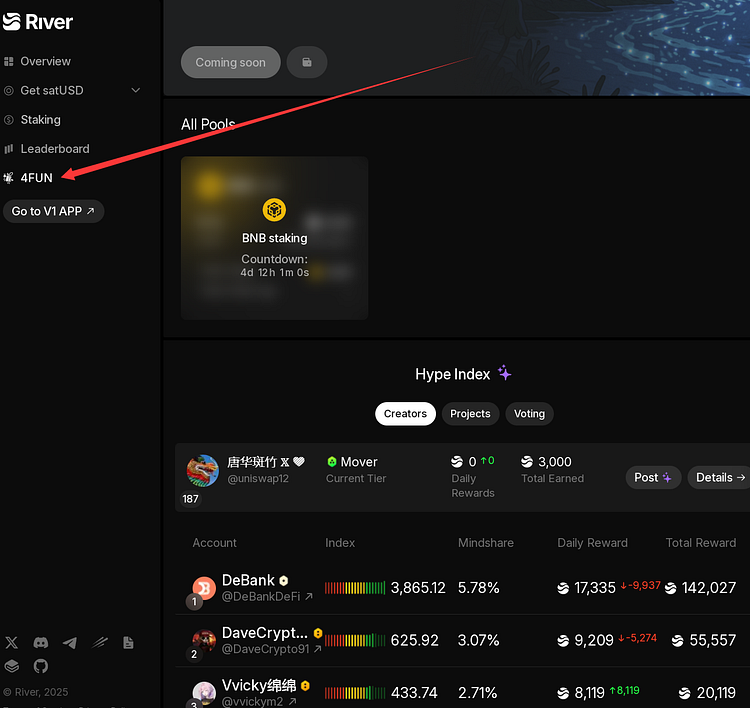Open the Discord icon link

(41, 642)
